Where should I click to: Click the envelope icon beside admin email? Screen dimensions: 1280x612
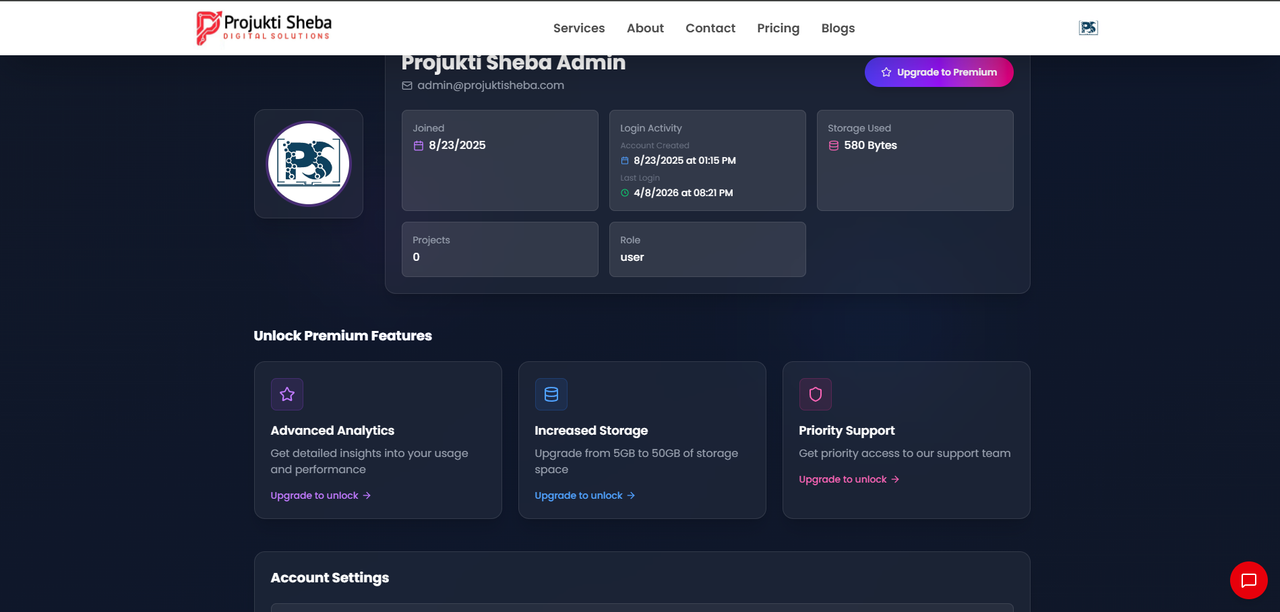pos(407,86)
